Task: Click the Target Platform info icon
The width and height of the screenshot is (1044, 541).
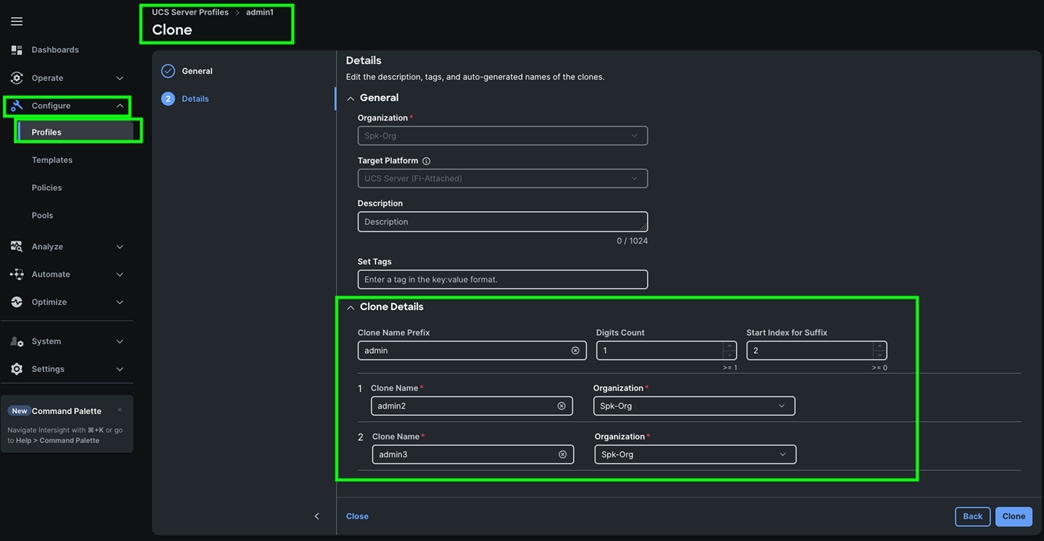Action: [x=426, y=161]
